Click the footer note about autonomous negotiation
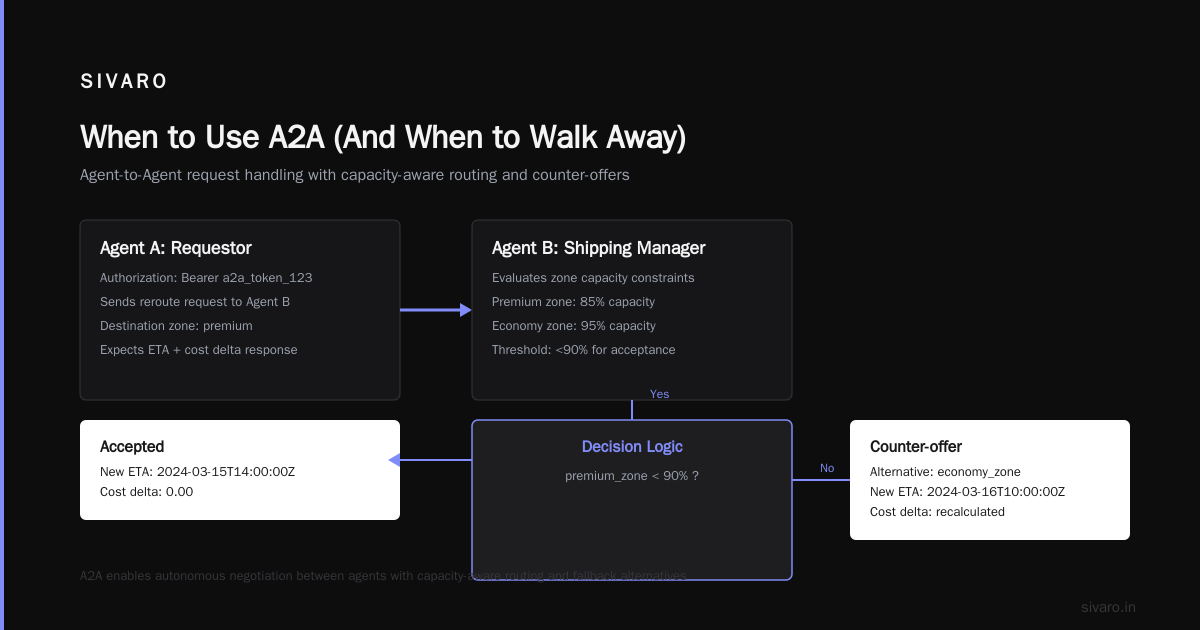 (383, 576)
